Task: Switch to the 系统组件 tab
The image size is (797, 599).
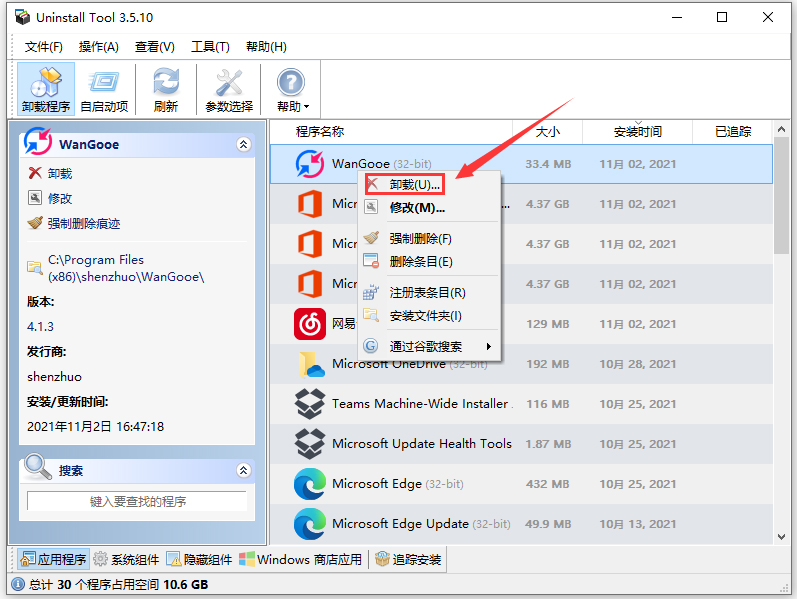Action: [128, 559]
